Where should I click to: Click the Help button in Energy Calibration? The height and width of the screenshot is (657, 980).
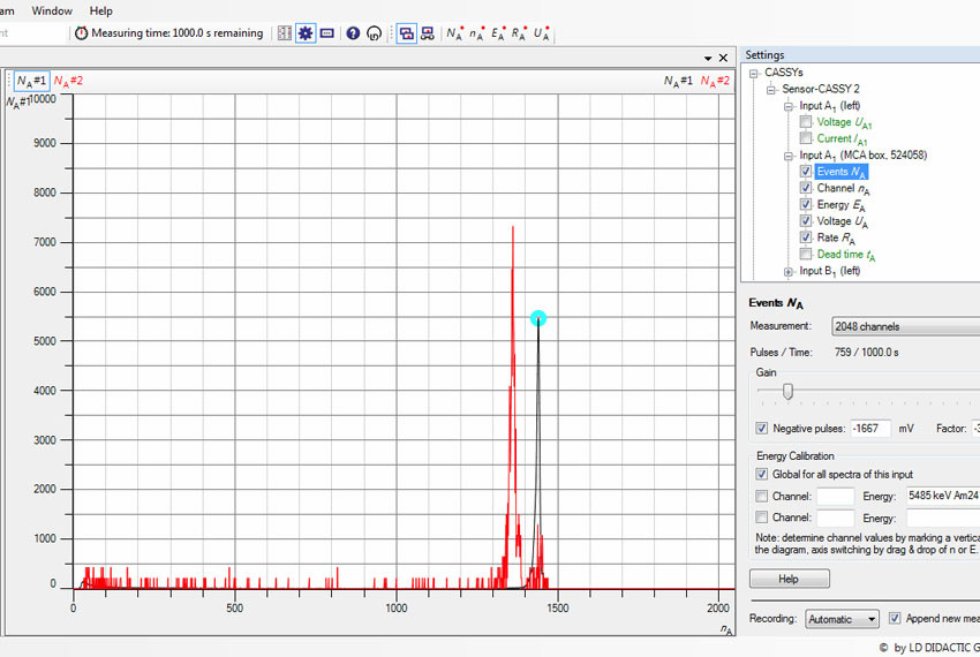point(789,579)
